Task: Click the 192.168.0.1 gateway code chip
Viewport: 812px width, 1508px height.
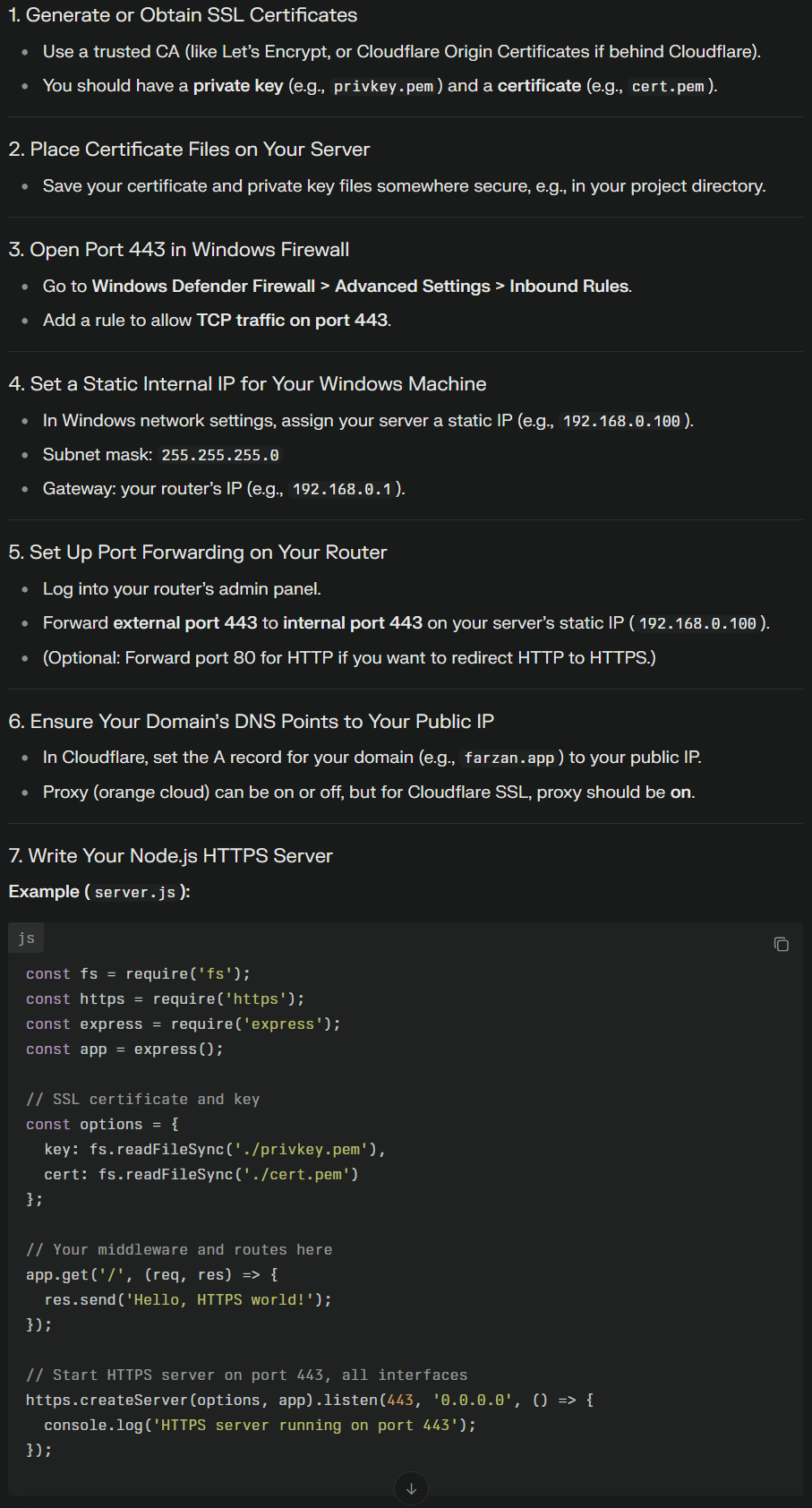Action: click(342, 489)
